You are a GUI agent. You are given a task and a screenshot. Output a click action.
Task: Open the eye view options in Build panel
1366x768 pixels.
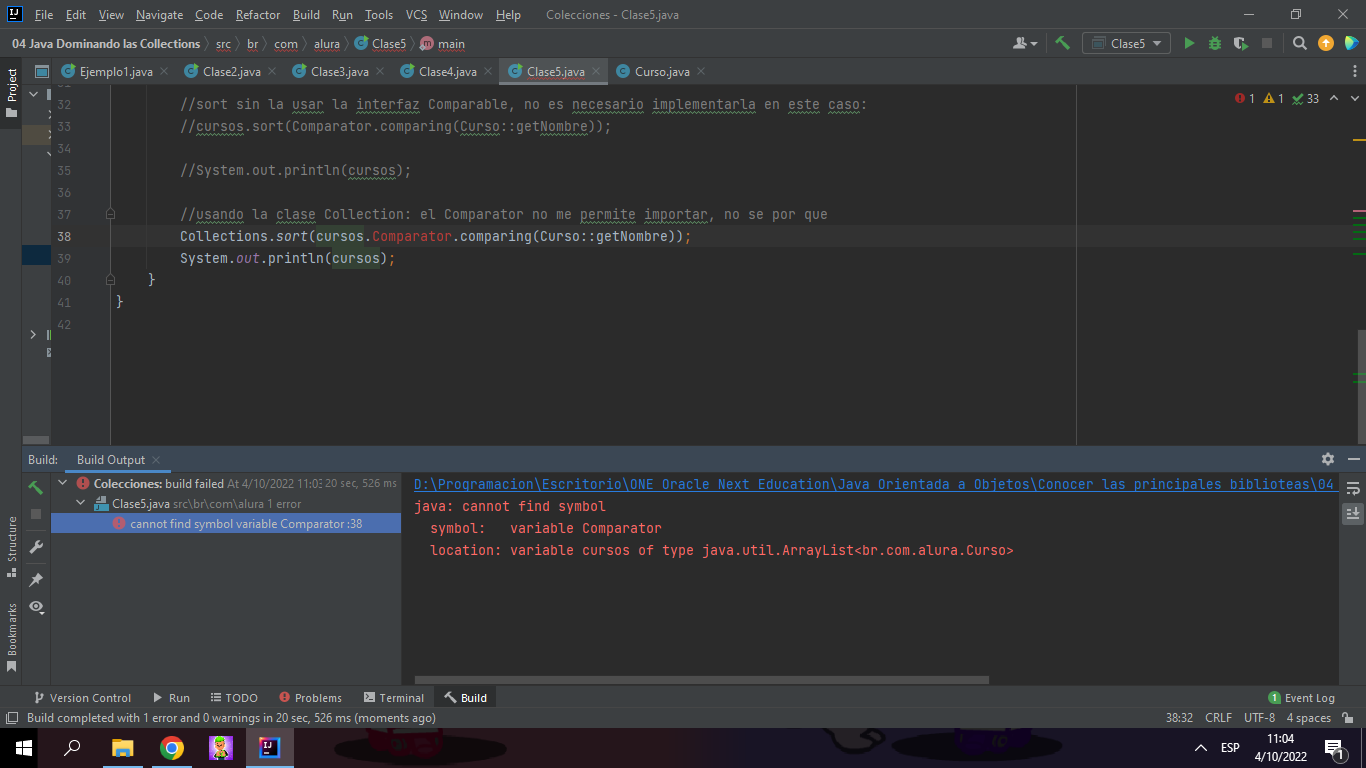point(36,607)
